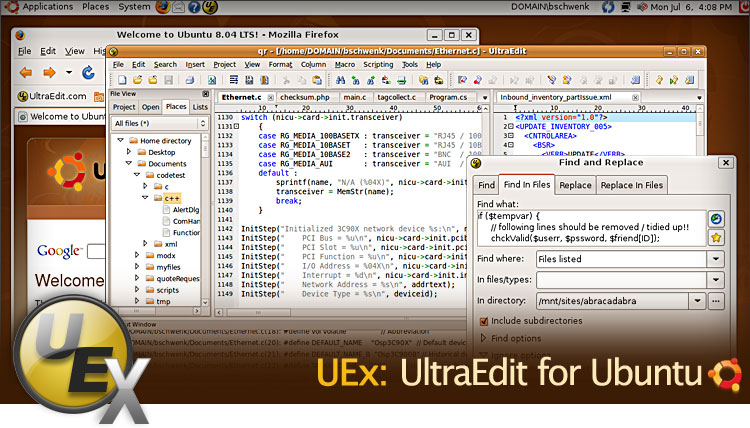Image resolution: width=750 pixels, height=428 pixels.
Task: Toggle fold box at XML line 3
Action: (x=510, y=136)
